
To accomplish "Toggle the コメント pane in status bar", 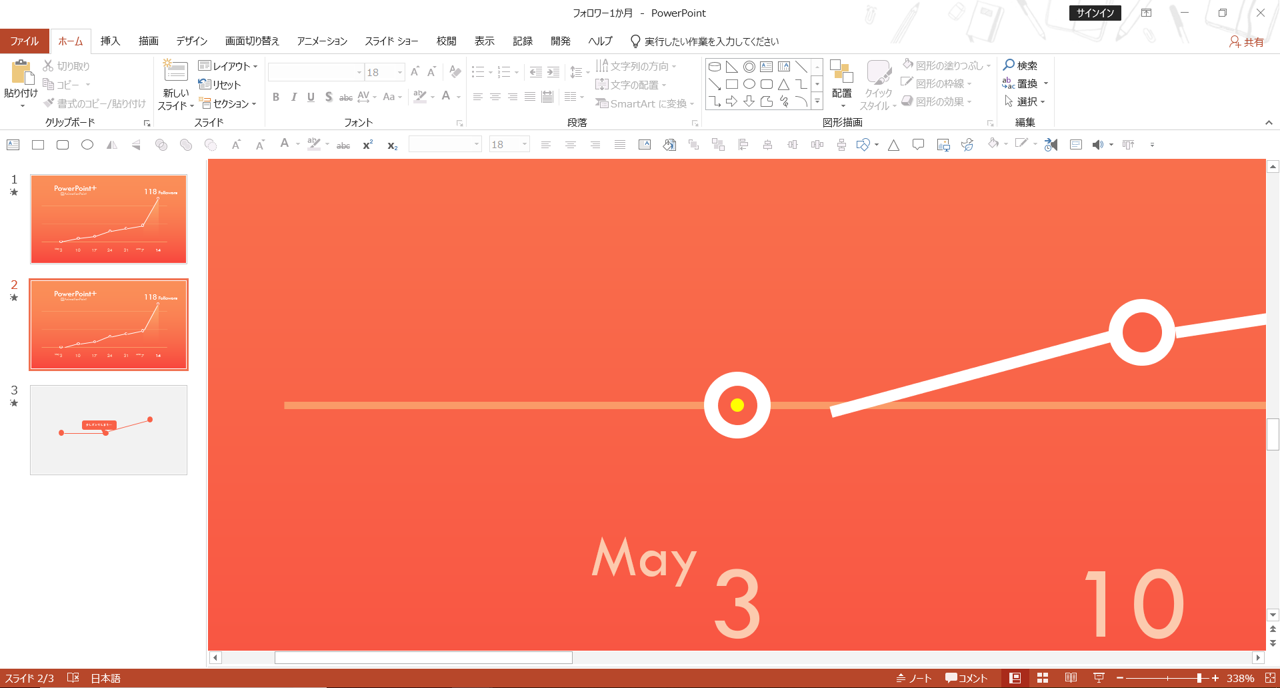I will click(x=967, y=678).
